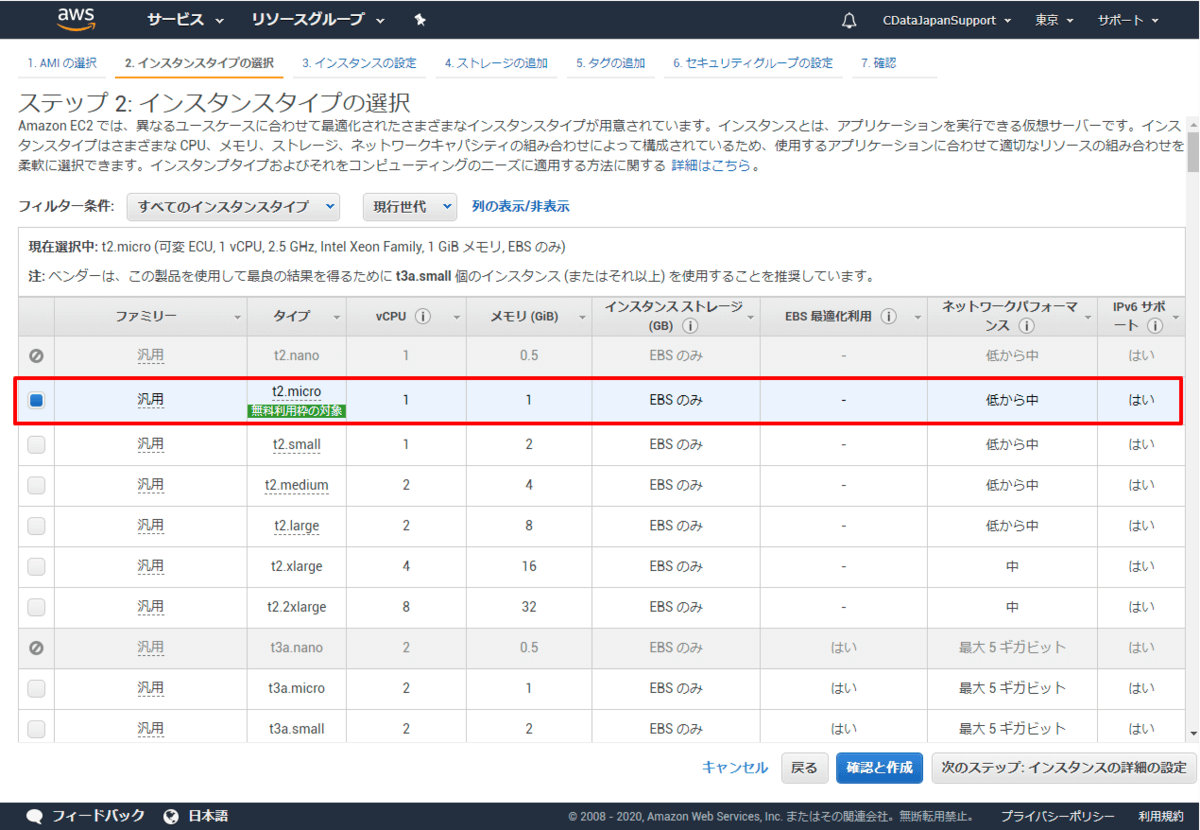
Task: Click the 汎用 family cell in t2.small row
Action: click(150, 445)
